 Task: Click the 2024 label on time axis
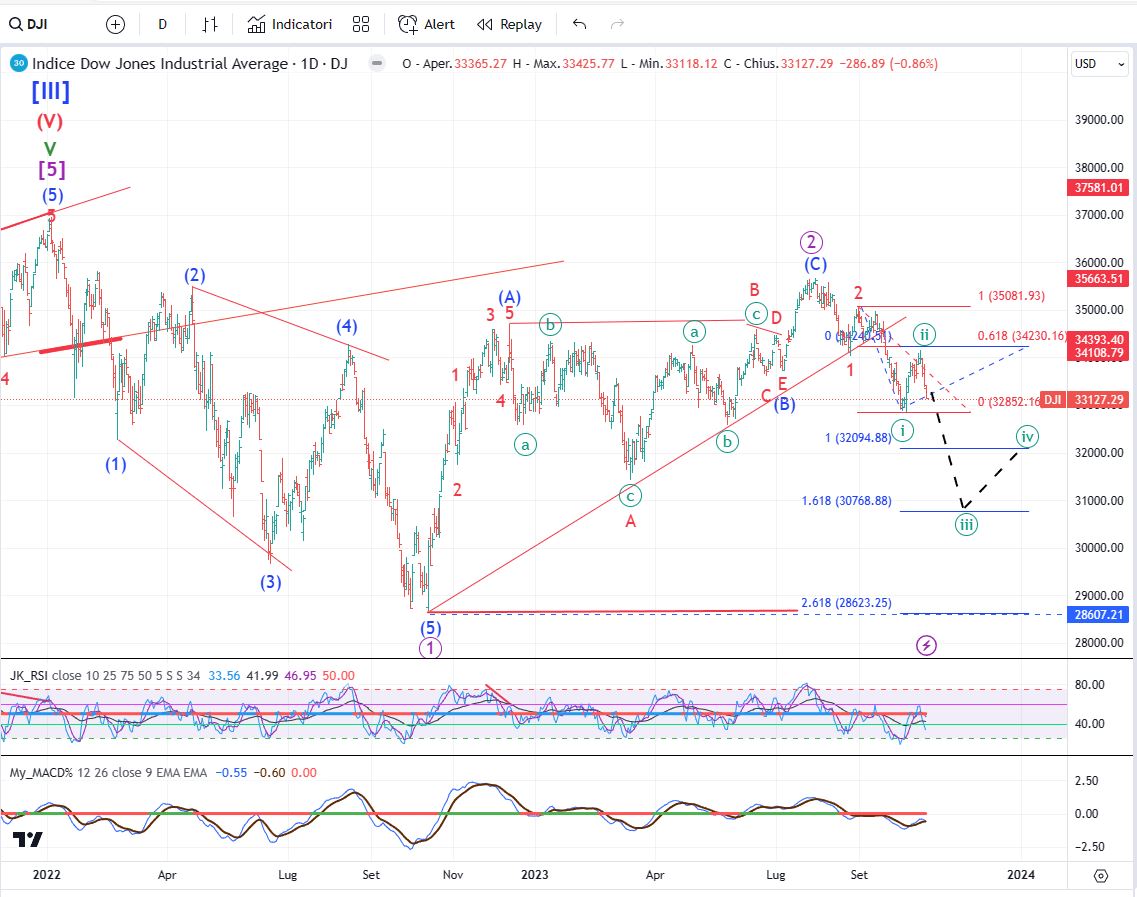click(1021, 875)
